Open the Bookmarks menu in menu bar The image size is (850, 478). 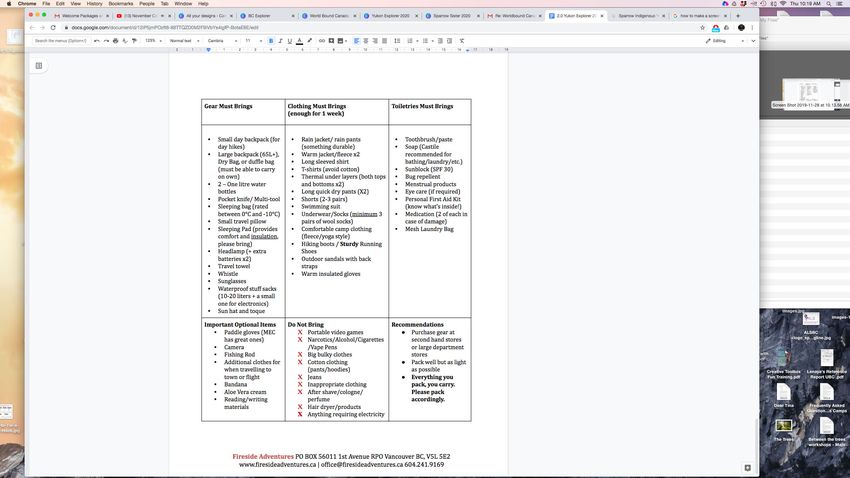click(x=120, y=3)
